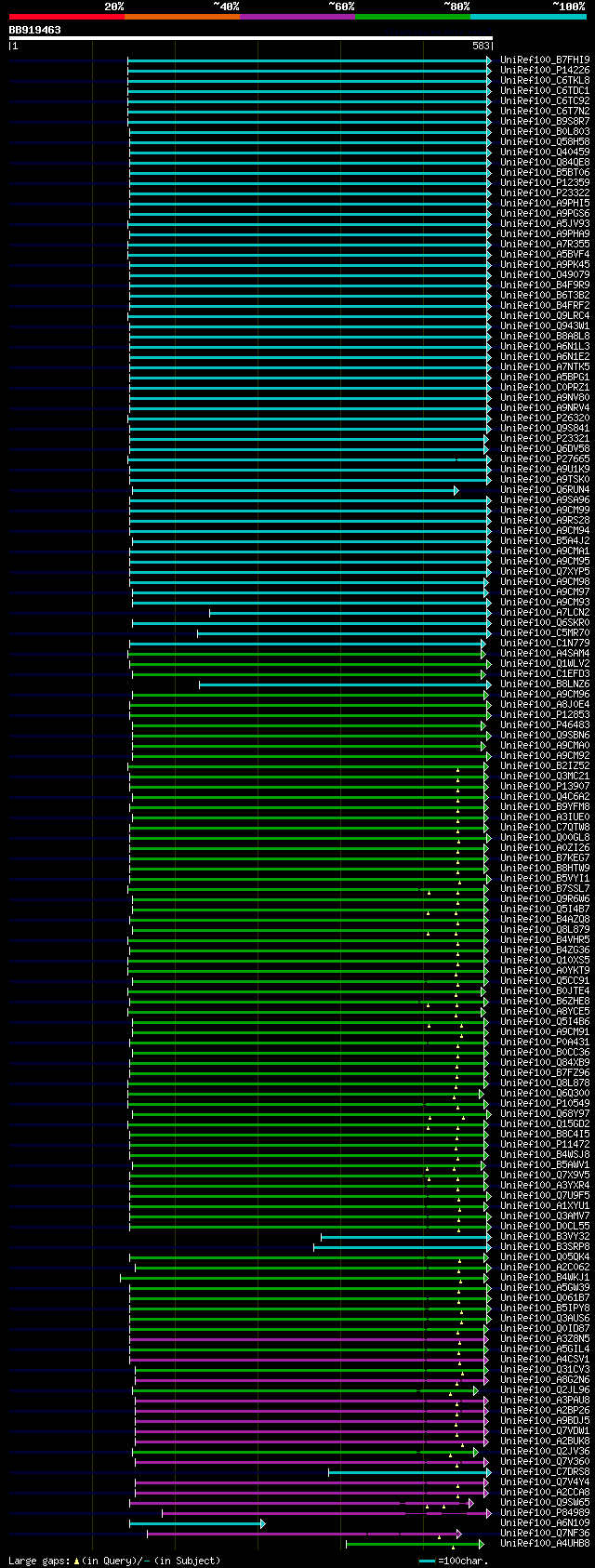Select hit label UniRef100_P0A431
This screenshot has width=595, height=1568.
[545, 1042]
